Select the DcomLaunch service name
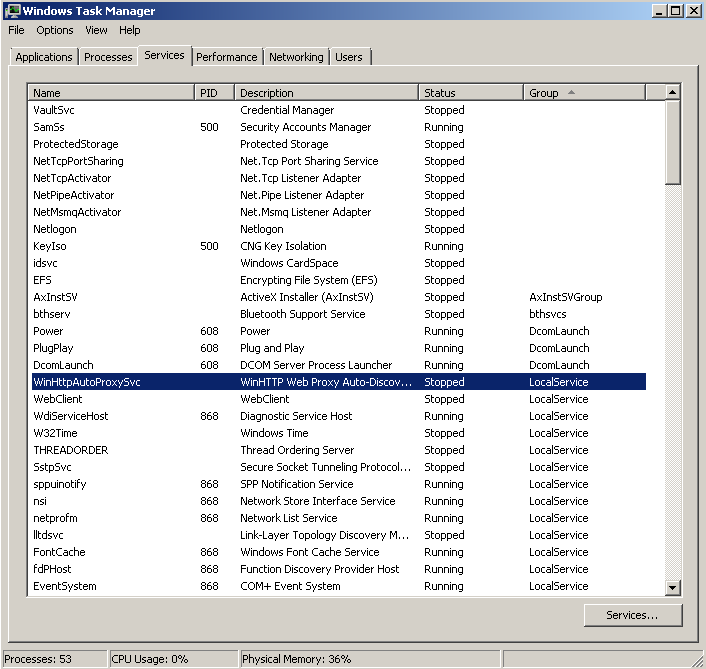706x669 pixels. pos(63,366)
